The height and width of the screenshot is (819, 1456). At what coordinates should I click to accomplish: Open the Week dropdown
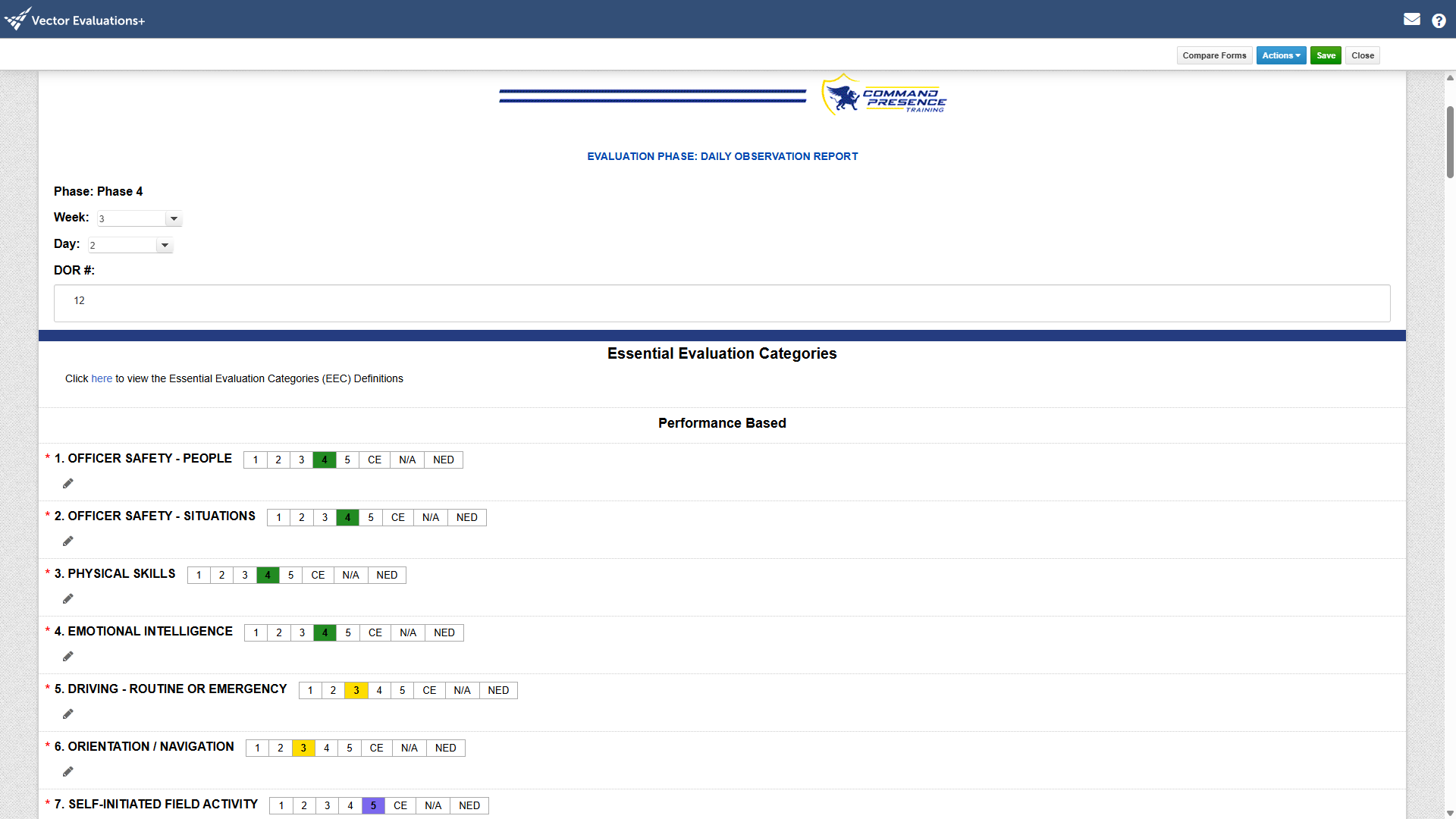pyautogui.click(x=174, y=219)
